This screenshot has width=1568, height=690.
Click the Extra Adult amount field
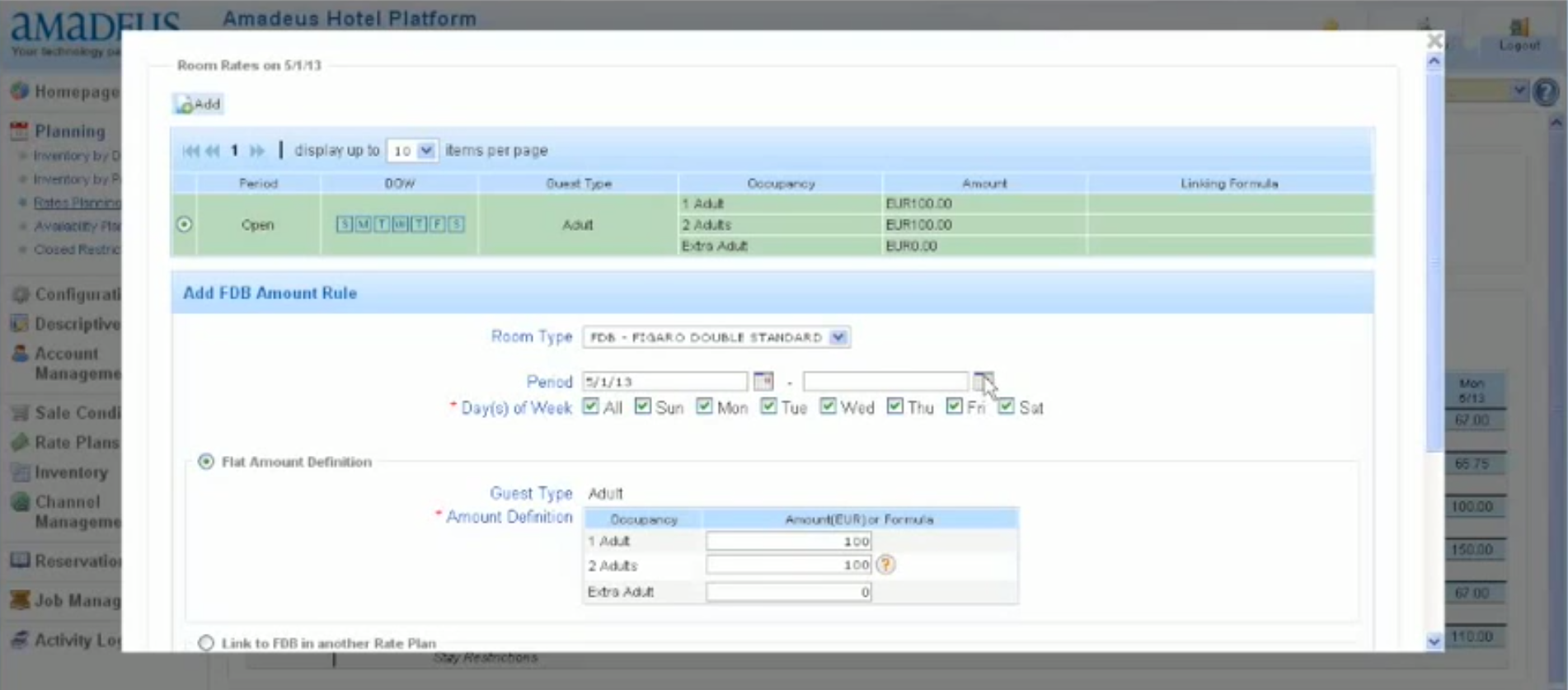[789, 592]
